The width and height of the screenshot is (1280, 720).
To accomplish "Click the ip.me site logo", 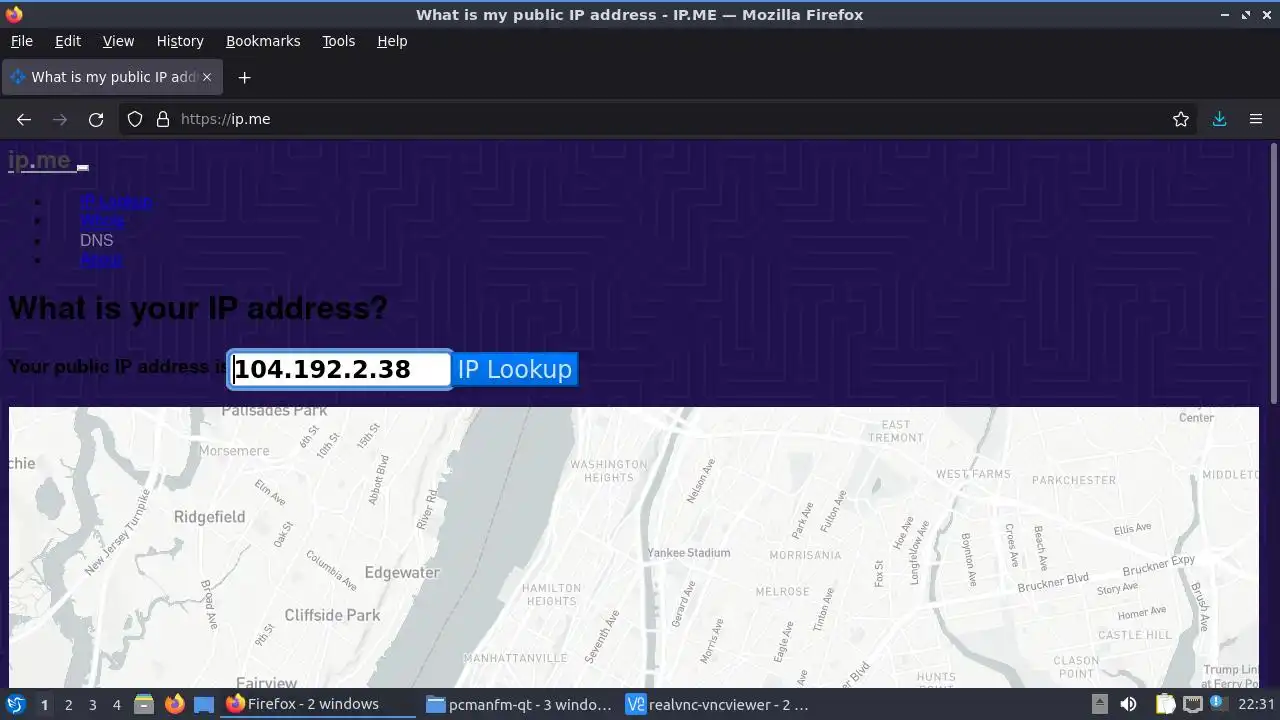I will click(x=40, y=160).
